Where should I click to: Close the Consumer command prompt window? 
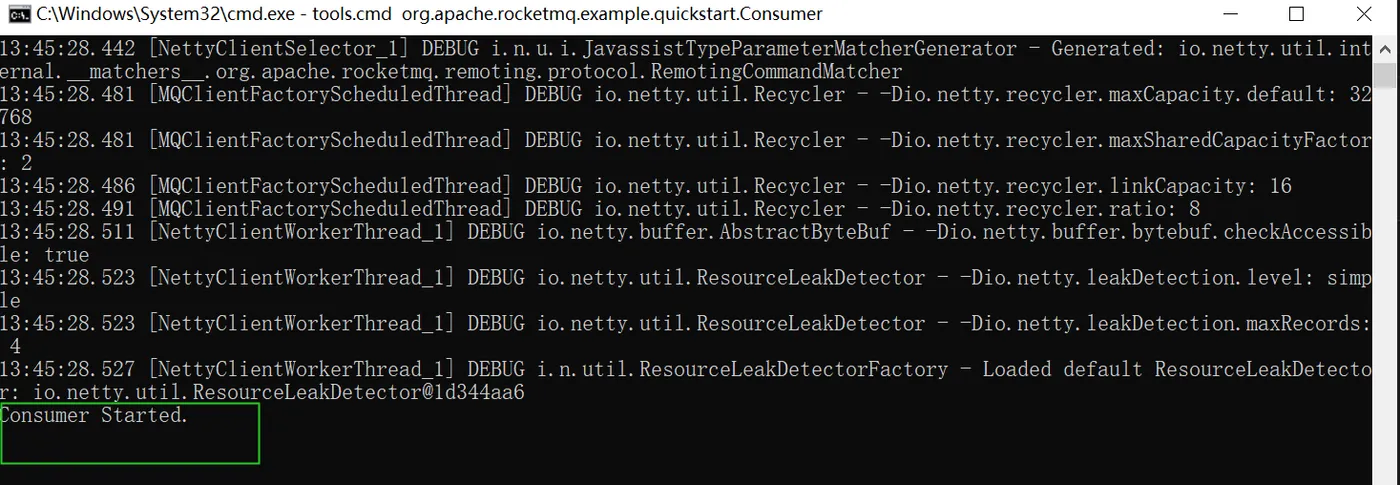[1364, 14]
